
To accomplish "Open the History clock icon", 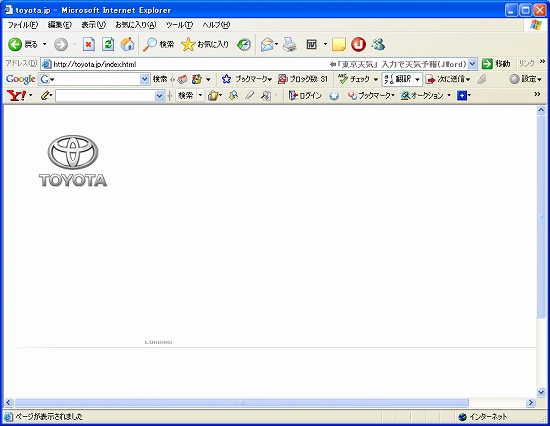I will pyautogui.click(x=244, y=44).
